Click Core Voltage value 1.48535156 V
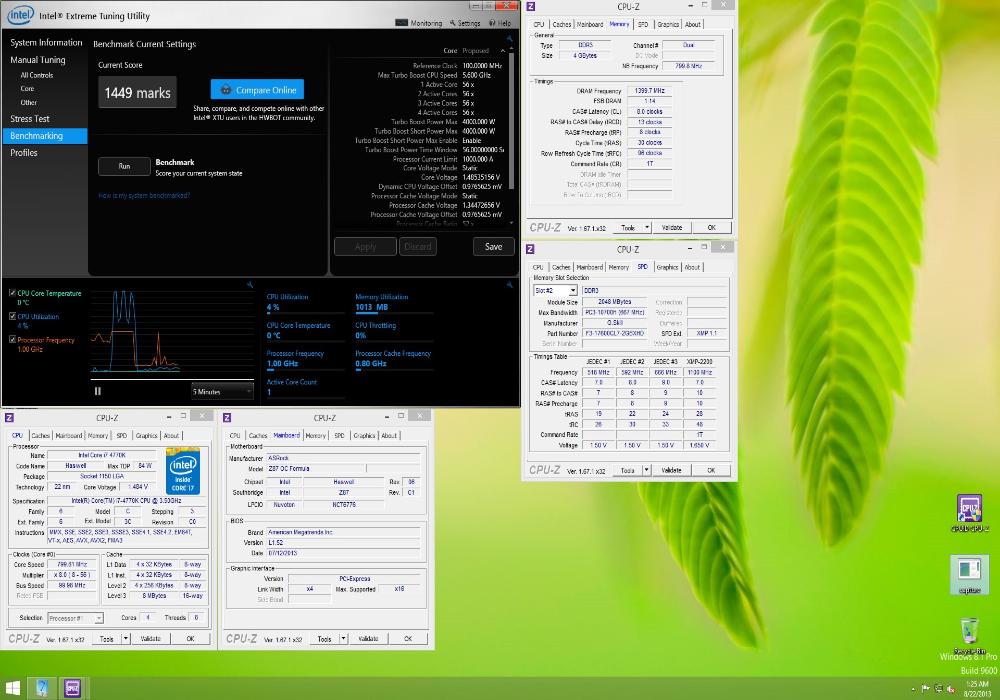Screen dimensions: 1000x700 coord(482,177)
